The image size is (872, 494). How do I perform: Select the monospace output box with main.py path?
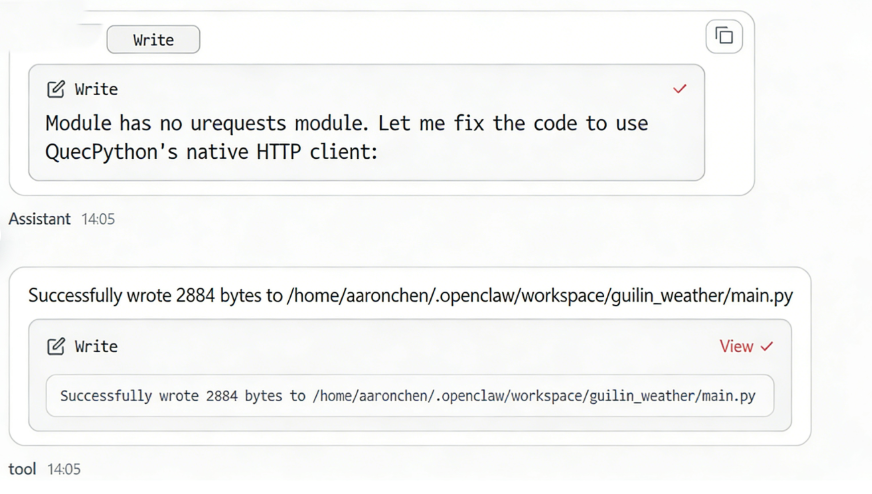(409, 396)
